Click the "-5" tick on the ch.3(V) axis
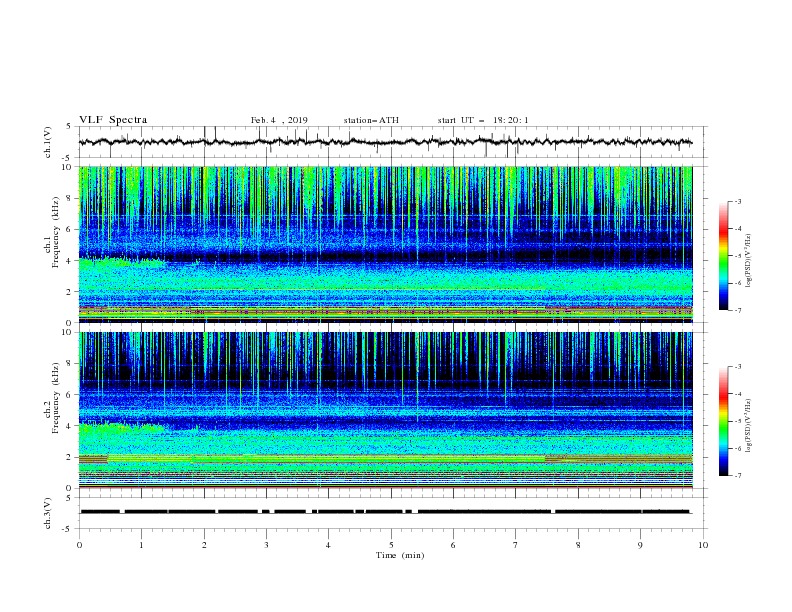Image resolution: width=792 pixels, height=612 pixels. click(68, 529)
